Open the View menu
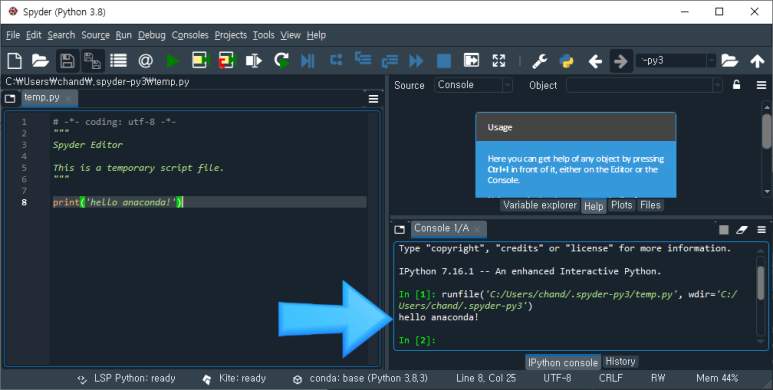The width and height of the screenshot is (773, 390). 290,35
